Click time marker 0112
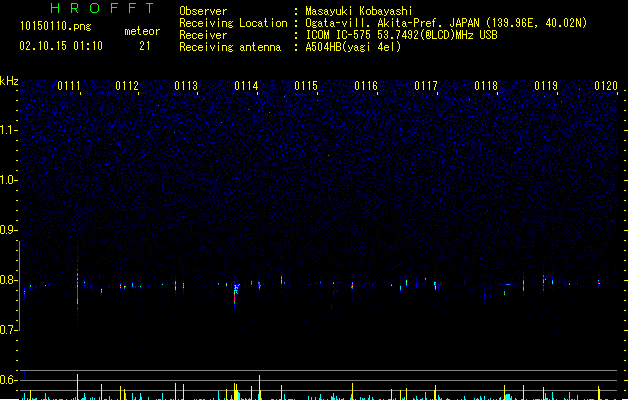This screenshot has width=629, height=400. 127,86
